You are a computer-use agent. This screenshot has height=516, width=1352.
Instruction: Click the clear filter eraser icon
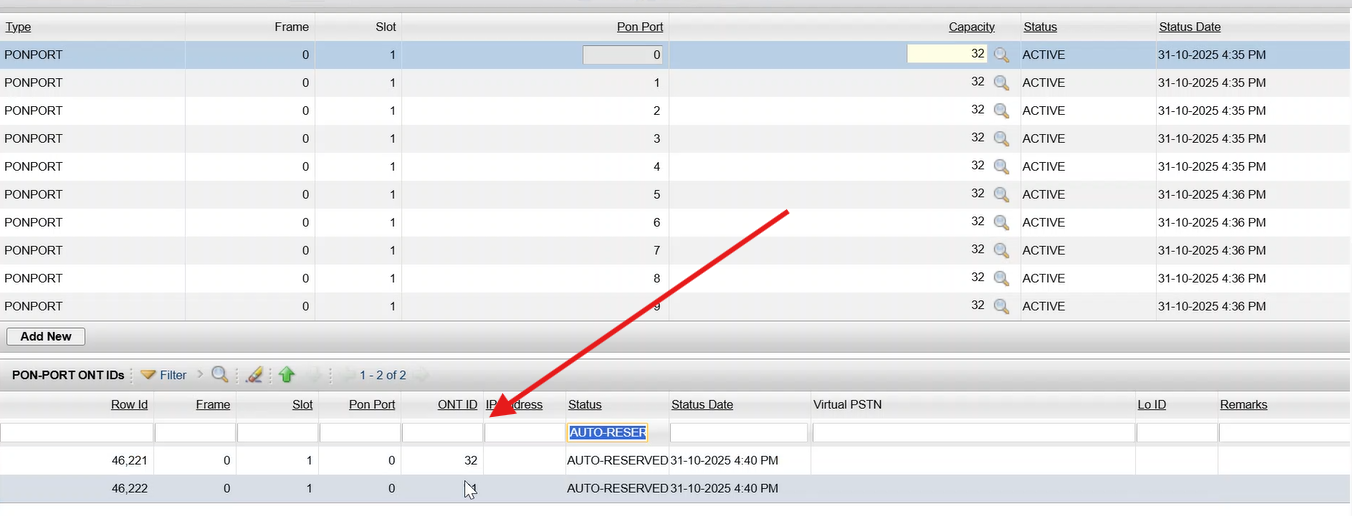click(254, 375)
